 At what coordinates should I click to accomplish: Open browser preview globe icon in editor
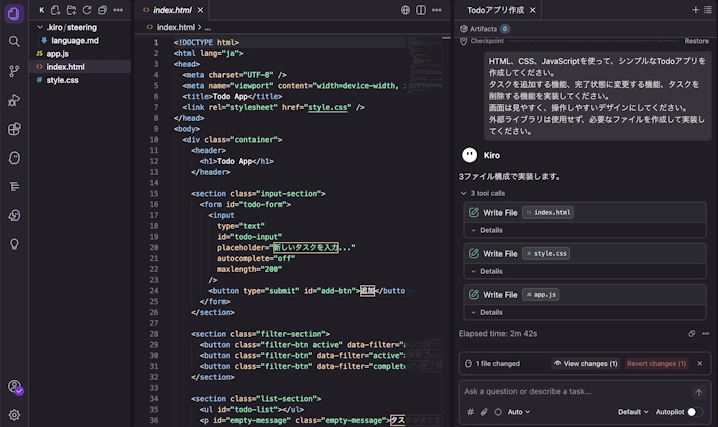405,10
